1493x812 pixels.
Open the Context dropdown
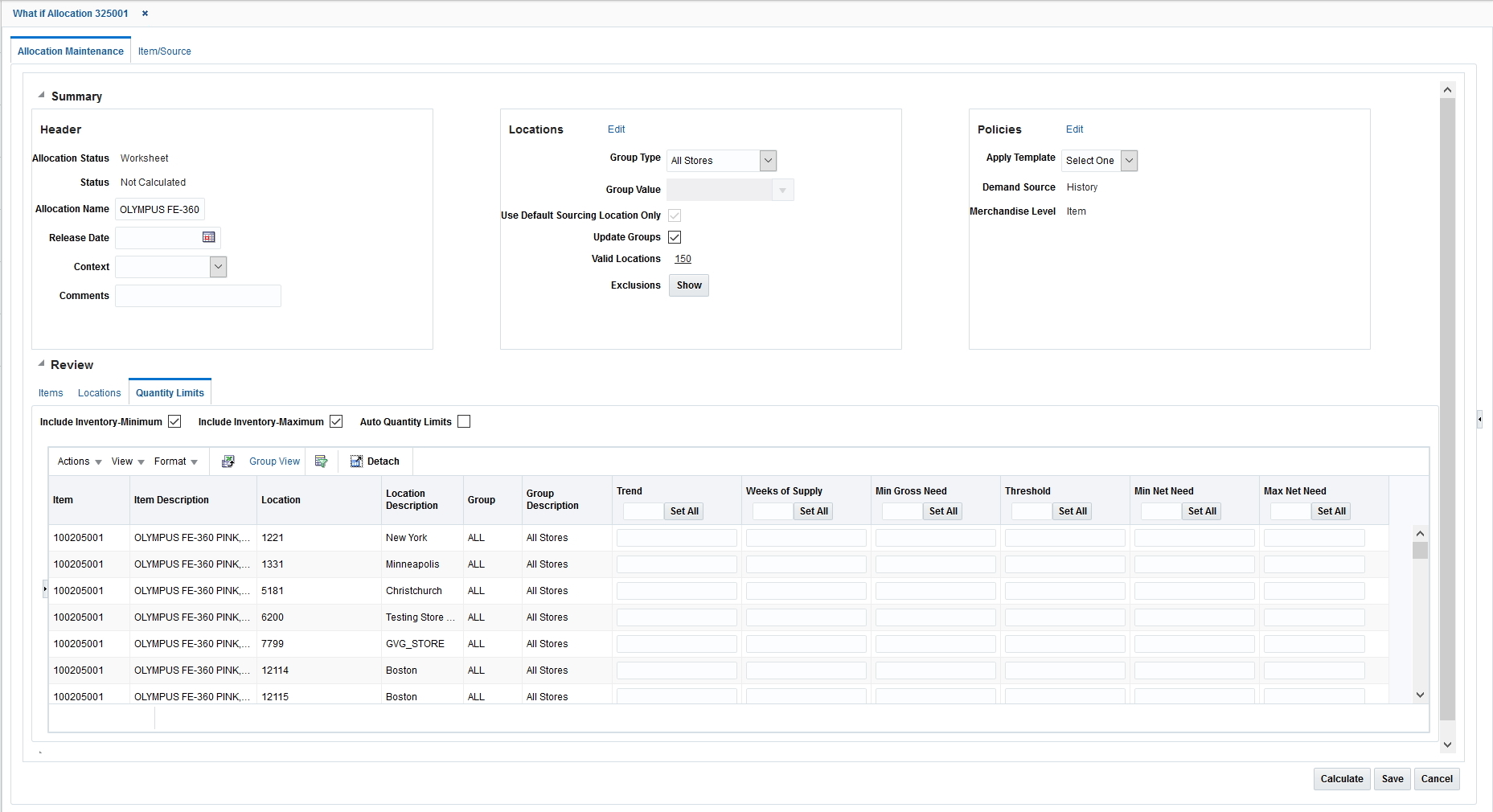[217, 266]
